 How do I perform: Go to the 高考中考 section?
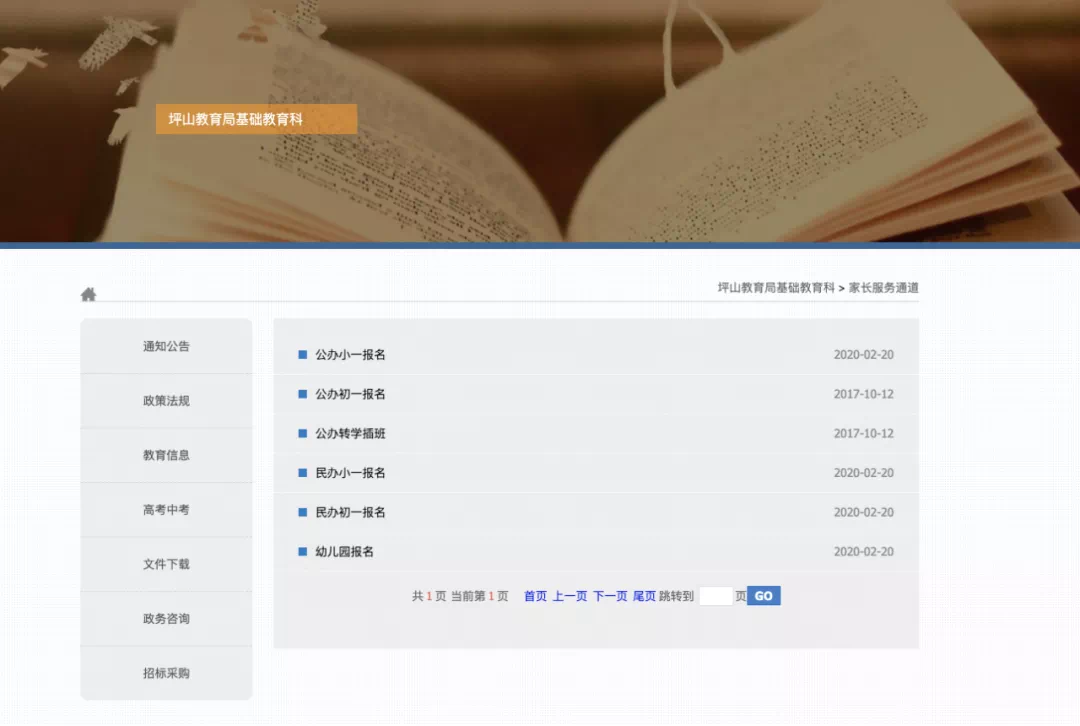click(x=166, y=509)
